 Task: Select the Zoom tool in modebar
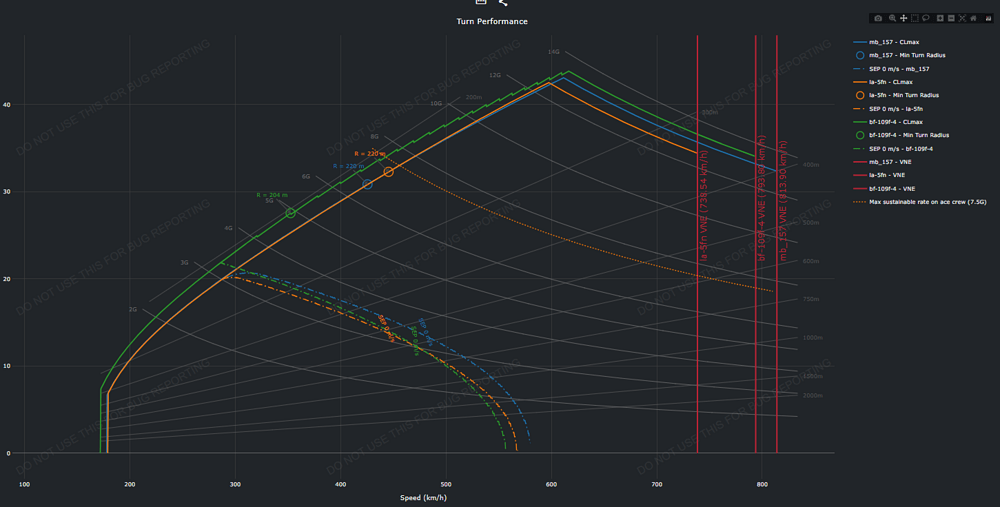pos(892,18)
